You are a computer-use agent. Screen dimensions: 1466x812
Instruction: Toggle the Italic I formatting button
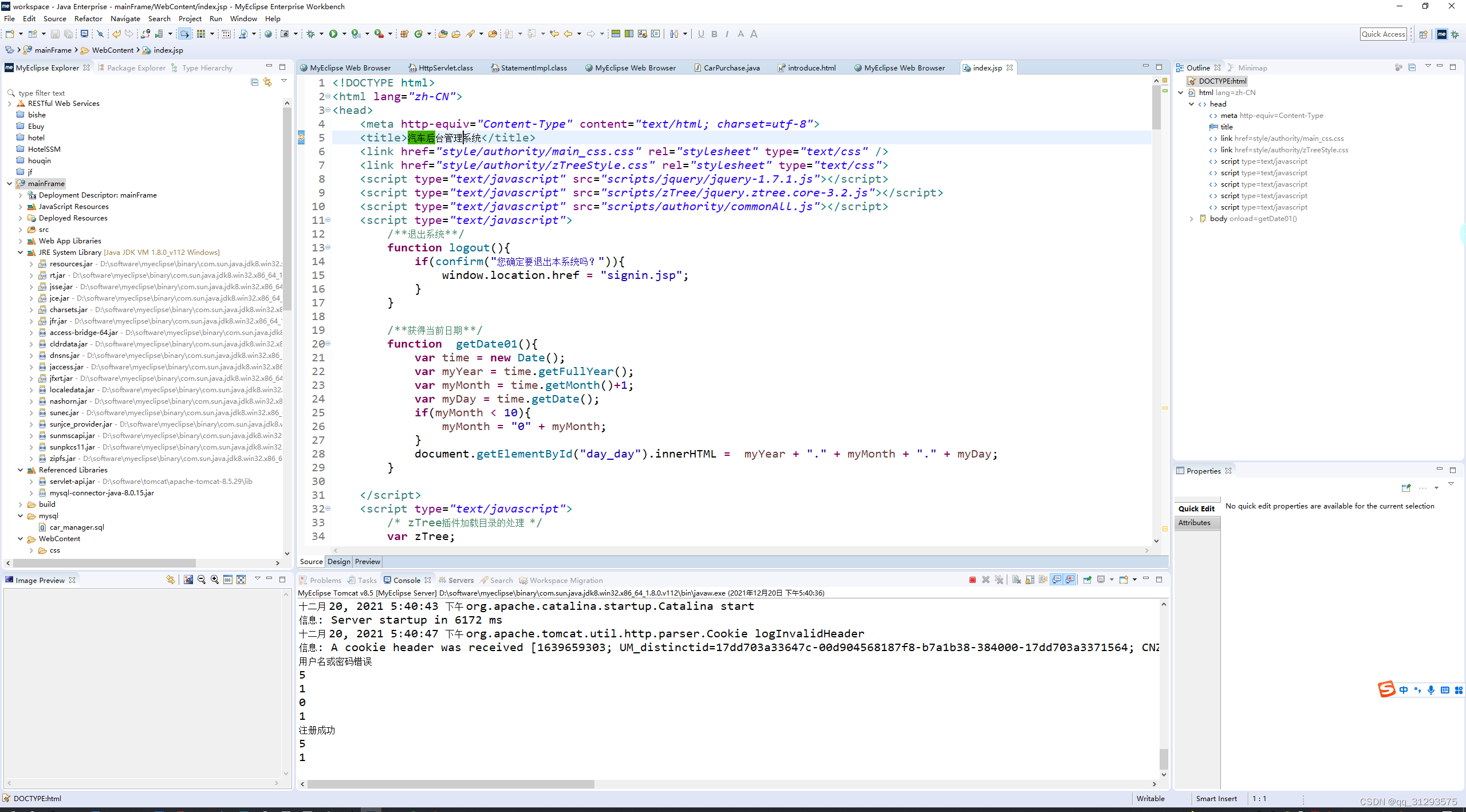tap(727, 34)
